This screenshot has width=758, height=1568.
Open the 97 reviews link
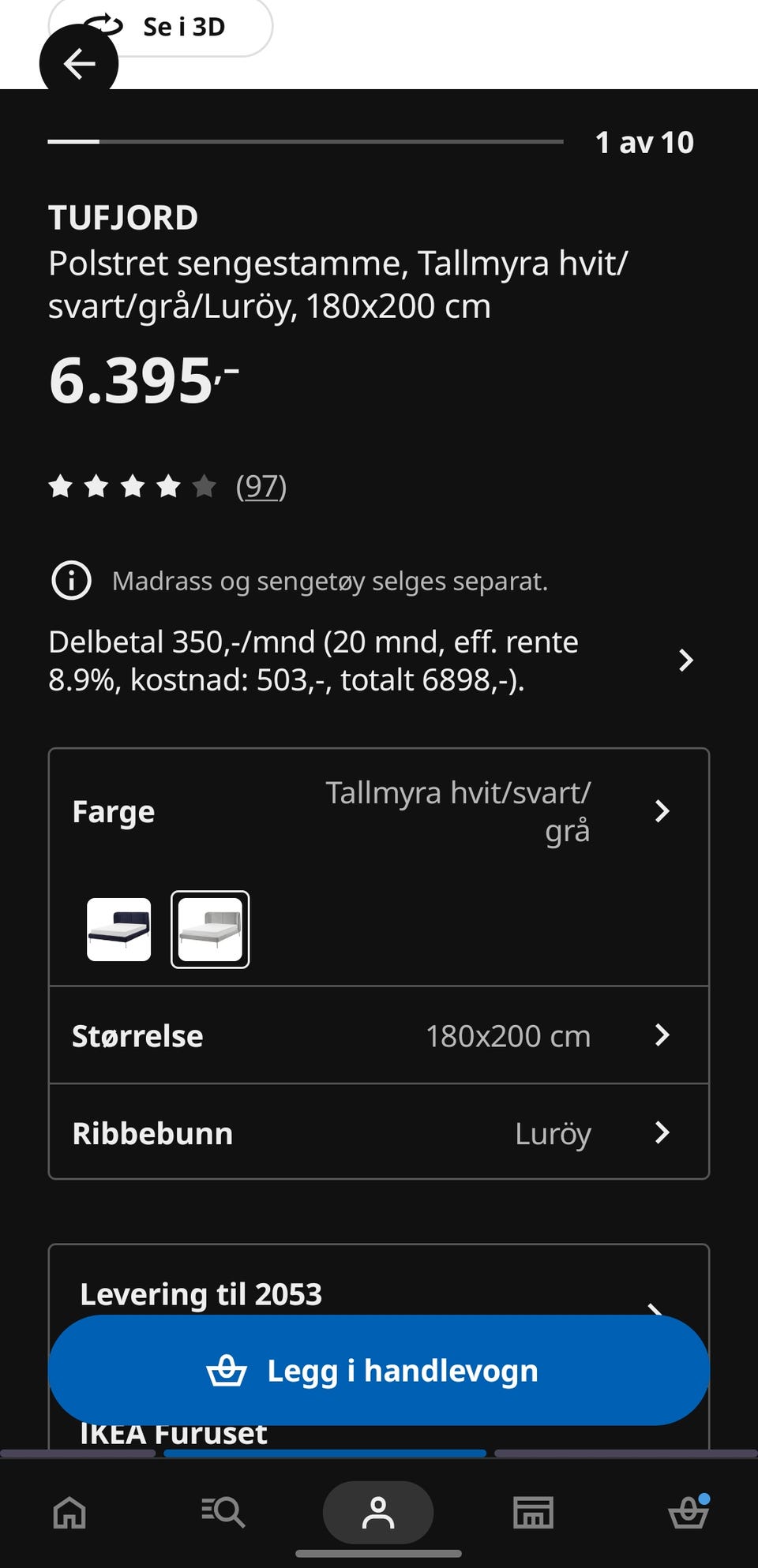(x=261, y=486)
